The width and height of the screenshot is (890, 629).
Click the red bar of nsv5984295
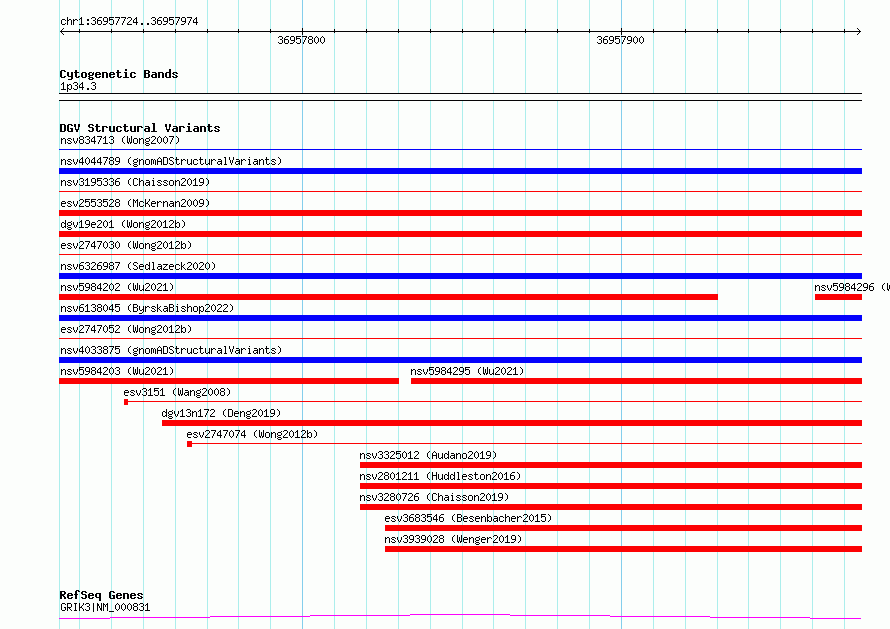pos(636,381)
